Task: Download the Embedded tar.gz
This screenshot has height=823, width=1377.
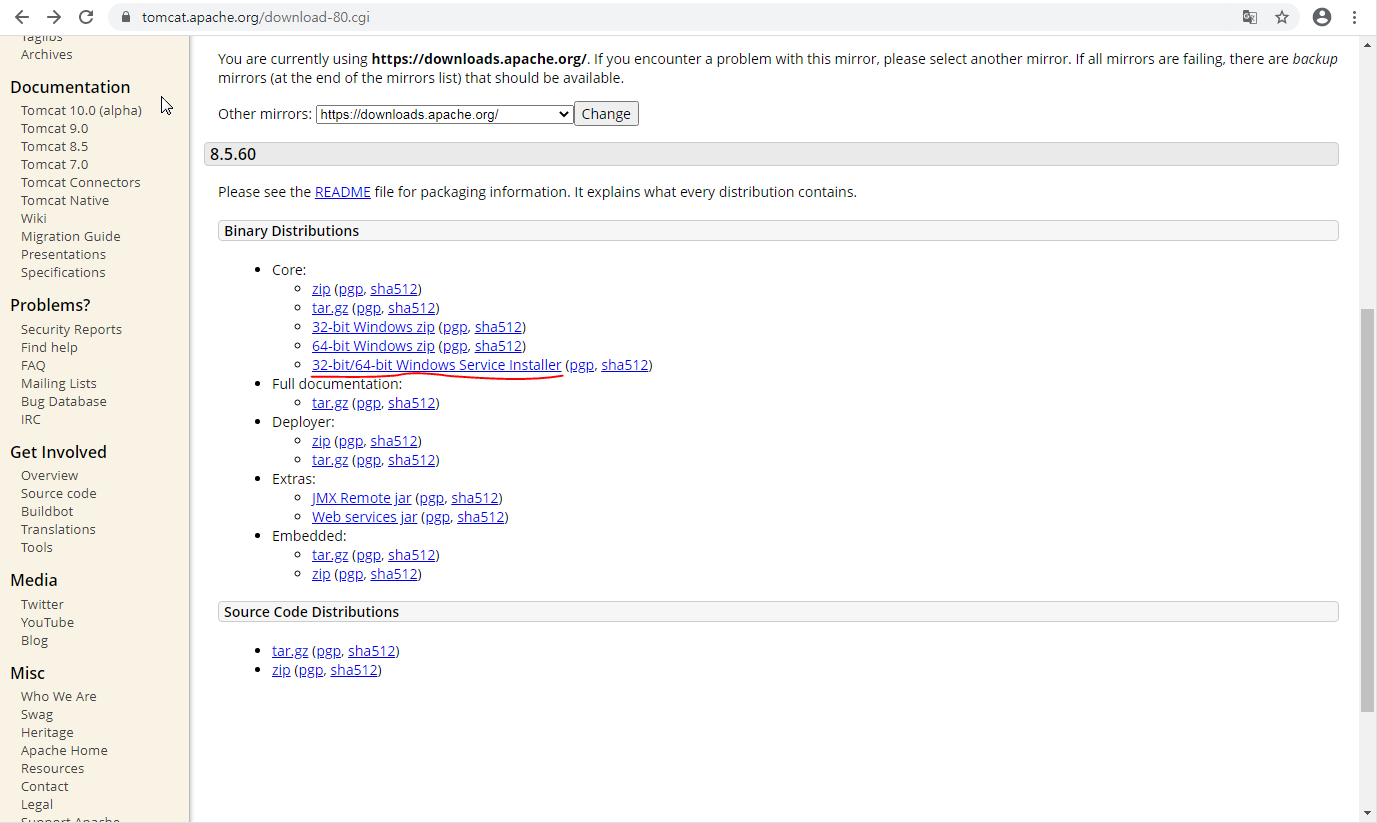Action: pyautogui.click(x=330, y=555)
